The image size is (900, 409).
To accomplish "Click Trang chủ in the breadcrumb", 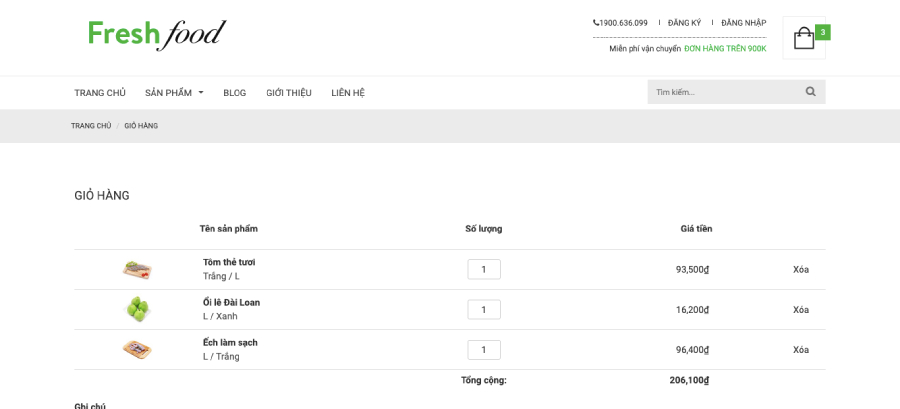I will (91, 126).
